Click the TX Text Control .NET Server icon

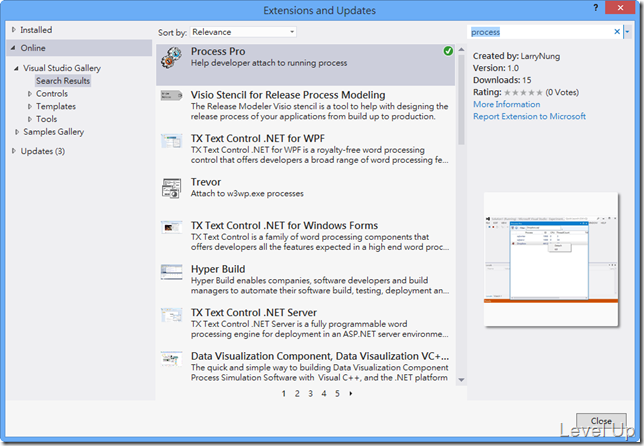click(171, 315)
